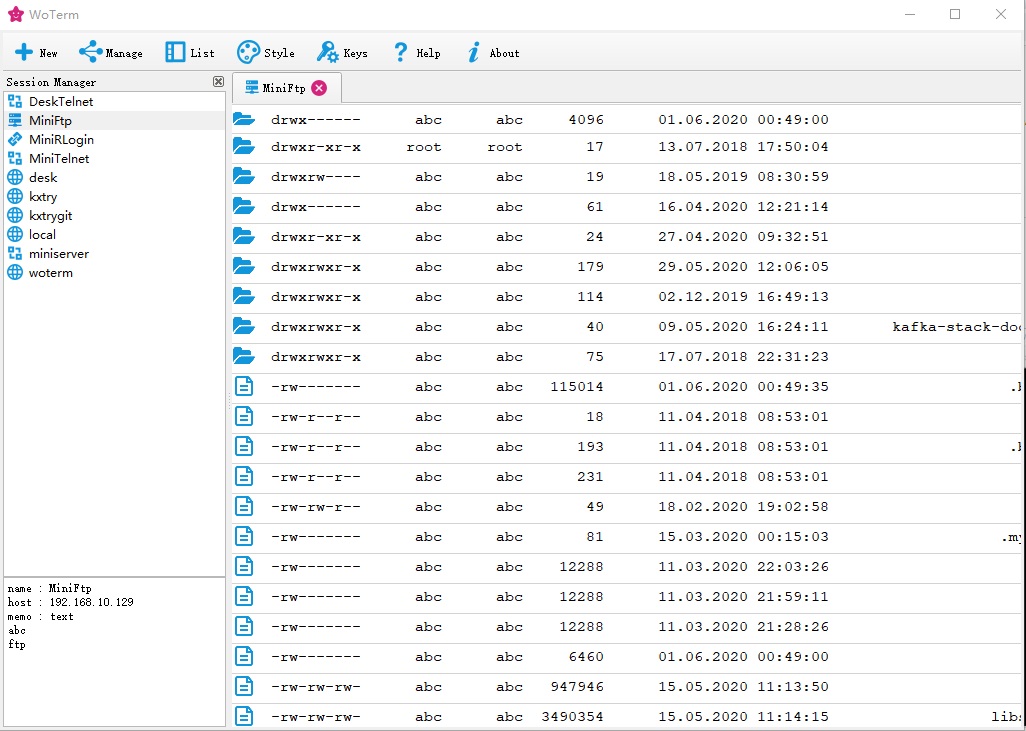Choose the kxtry session entry

click(x=115, y=196)
